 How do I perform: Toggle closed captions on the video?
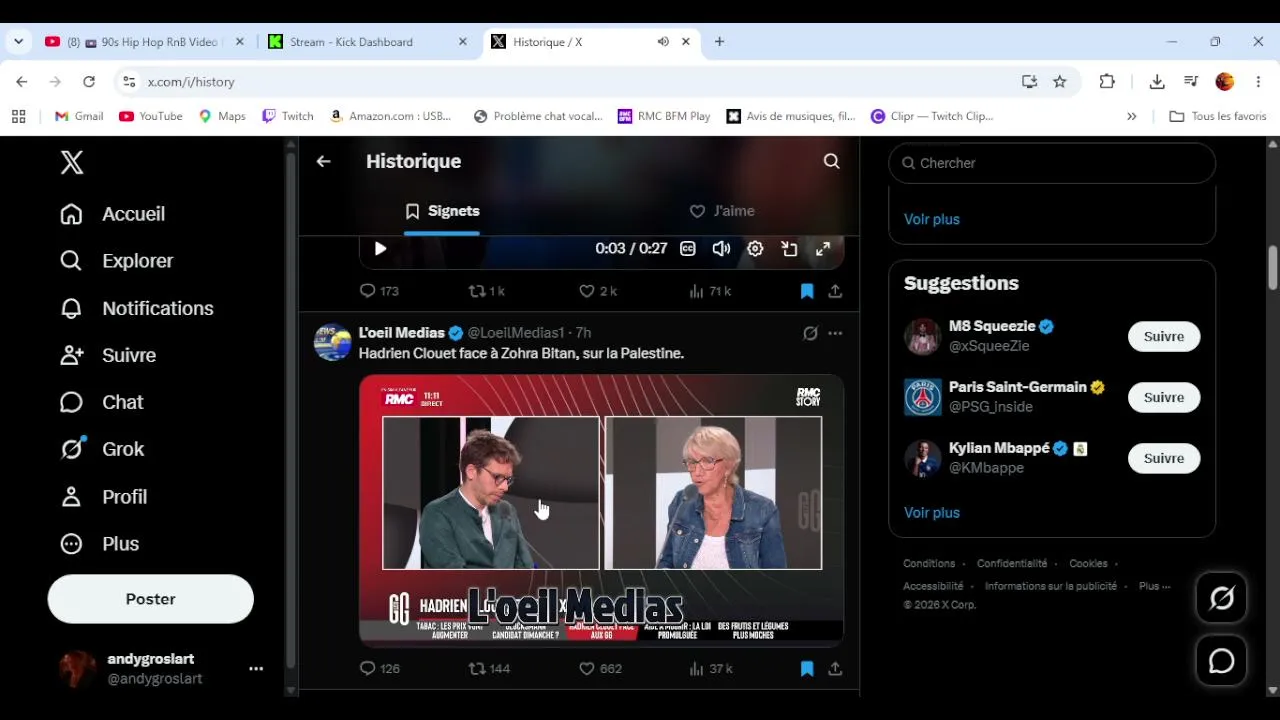click(x=688, y=249)
